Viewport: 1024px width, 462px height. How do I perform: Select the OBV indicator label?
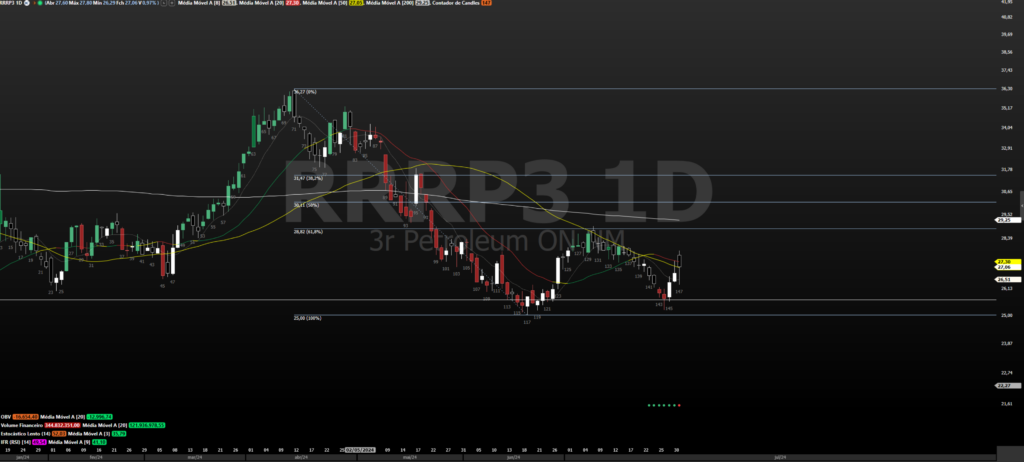[7, 416]
